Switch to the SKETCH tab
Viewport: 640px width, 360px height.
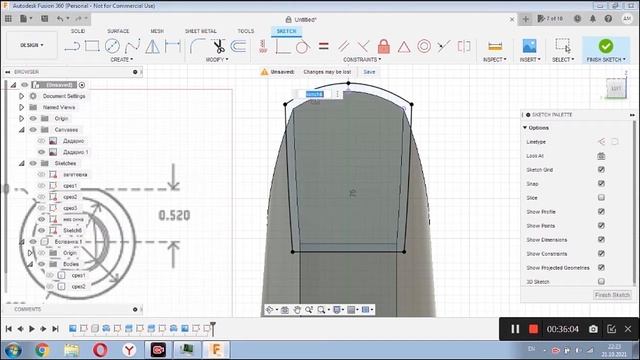pos(286,31)
